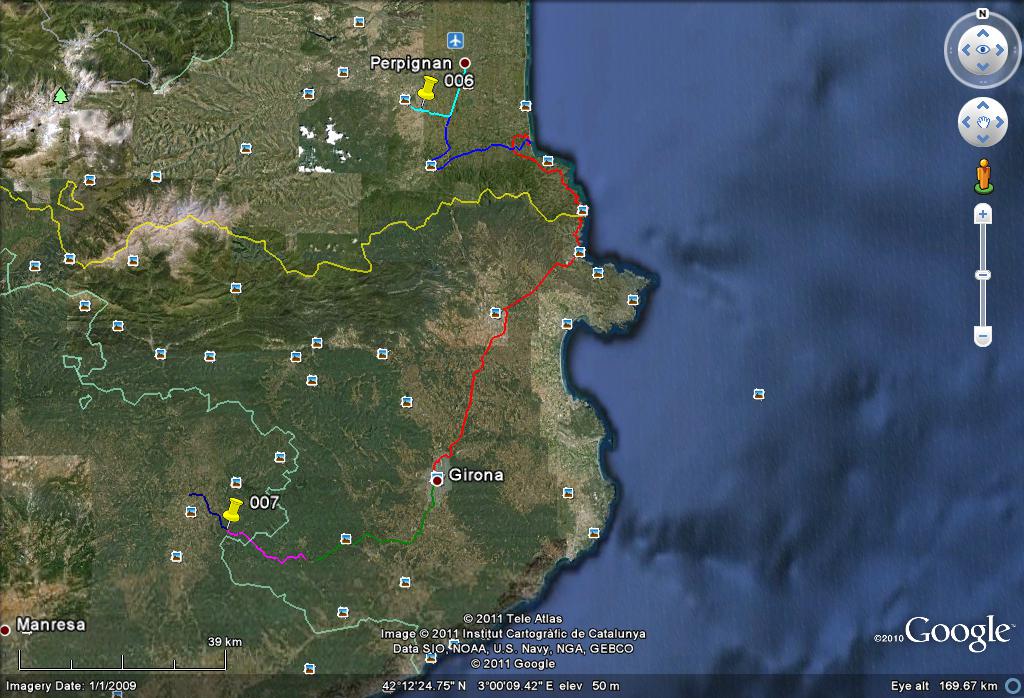Rotate view right with look joystick arrow
Viewport: 1024px width, 698px height.
(x=1000, y=50)
